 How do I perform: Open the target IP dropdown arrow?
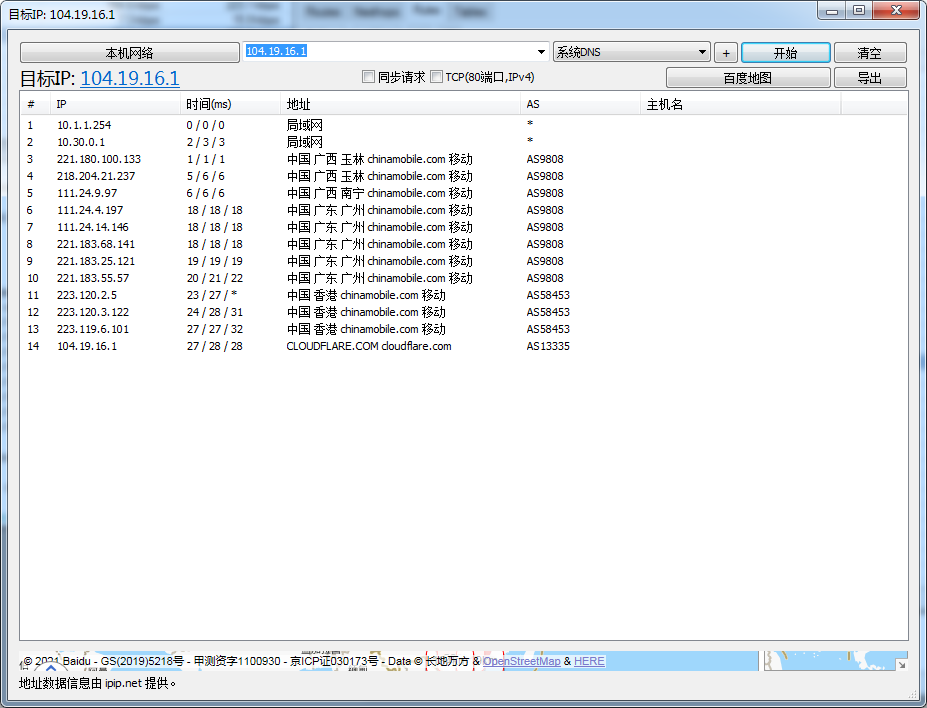coord(541,52)
